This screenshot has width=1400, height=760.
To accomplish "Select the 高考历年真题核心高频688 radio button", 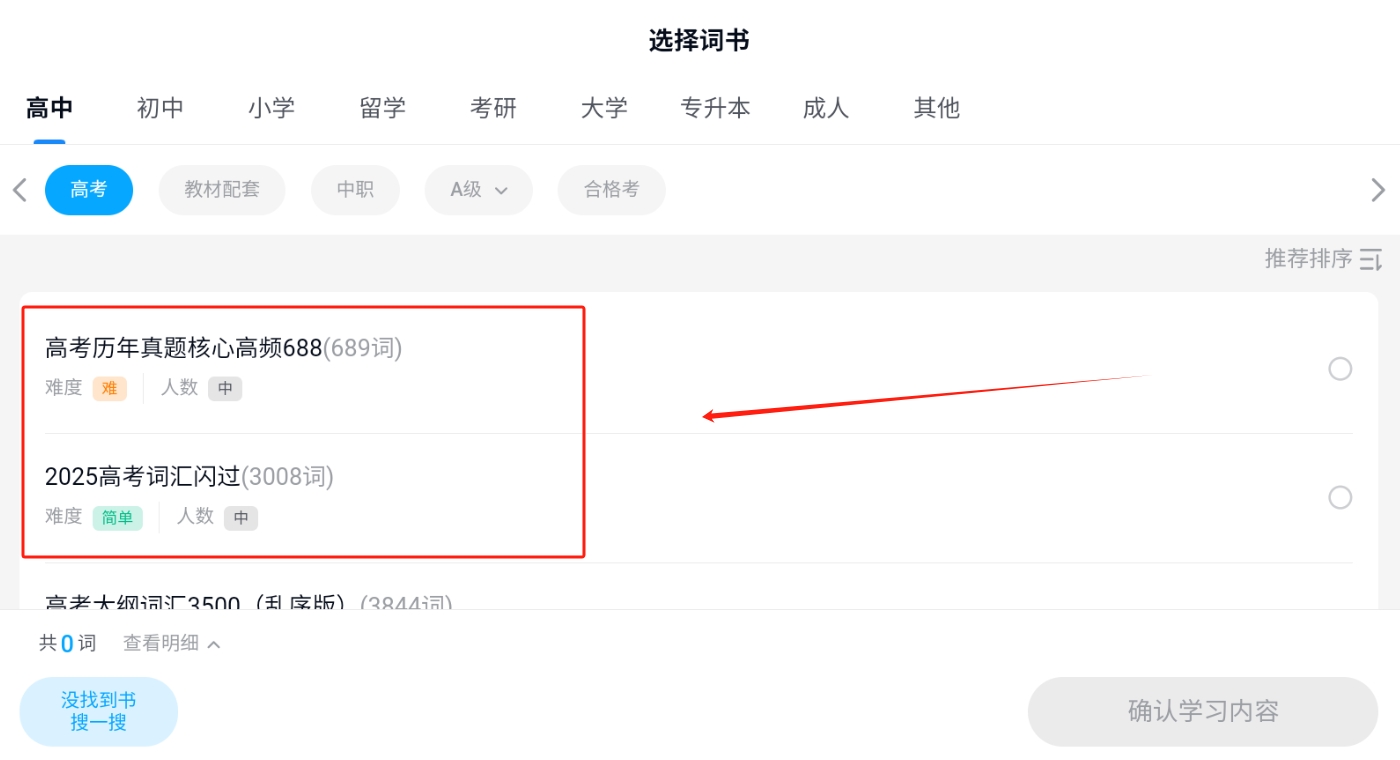I will pos(1340,369).
